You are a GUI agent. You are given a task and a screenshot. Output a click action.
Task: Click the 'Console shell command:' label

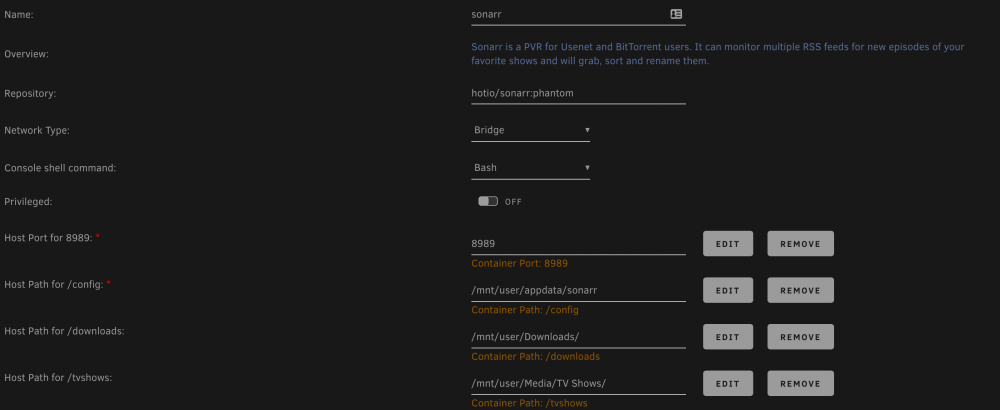(60, 168)
